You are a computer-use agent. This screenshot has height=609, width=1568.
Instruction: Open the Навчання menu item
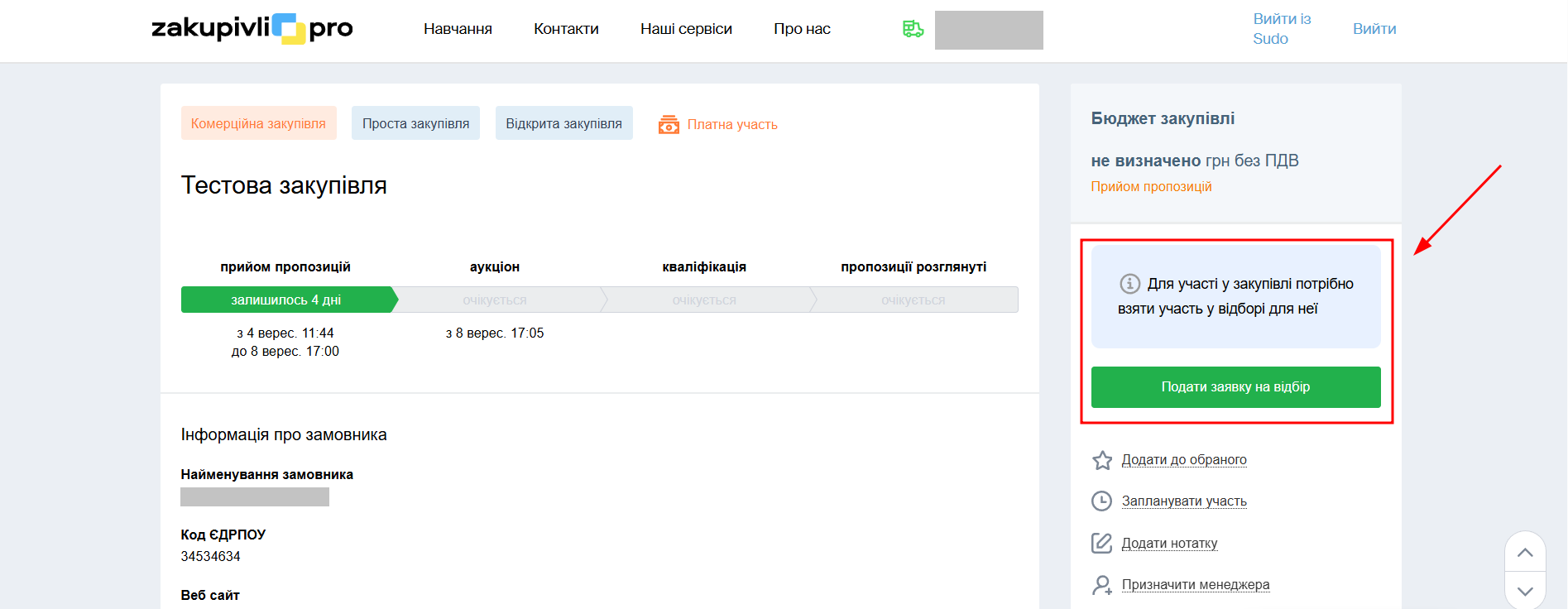pos(458,29)
